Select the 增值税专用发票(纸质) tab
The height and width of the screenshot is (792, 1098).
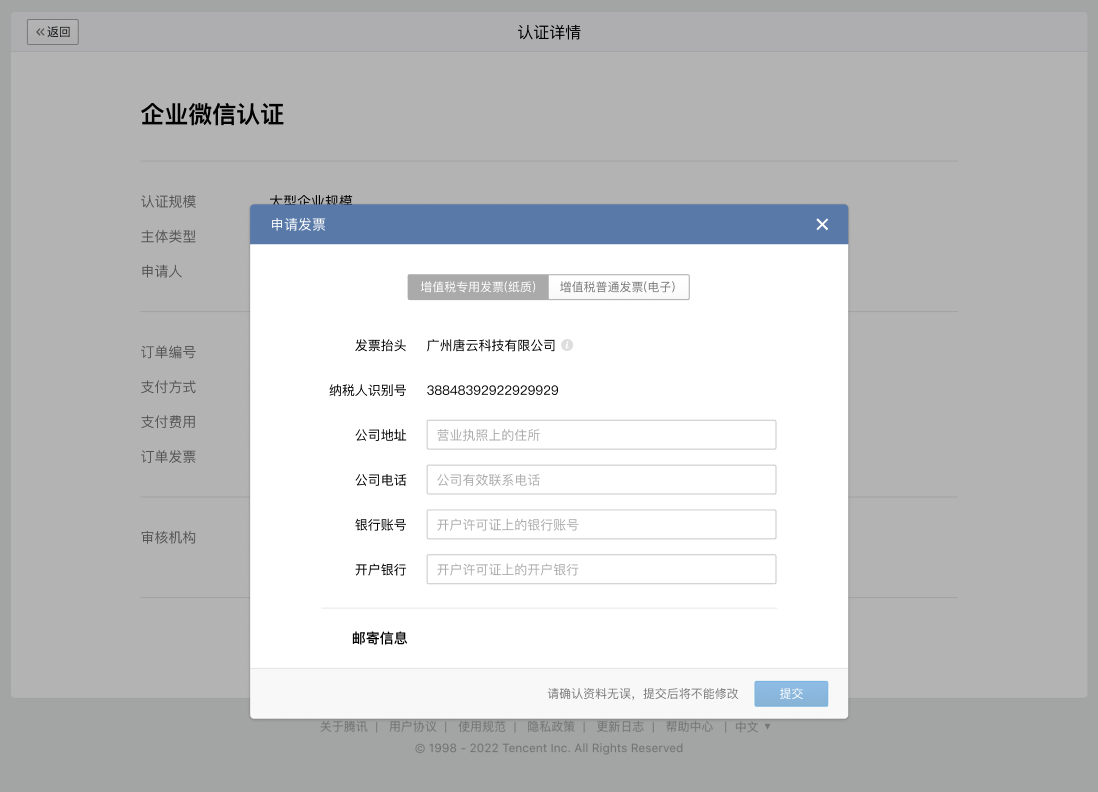[478, 287]
